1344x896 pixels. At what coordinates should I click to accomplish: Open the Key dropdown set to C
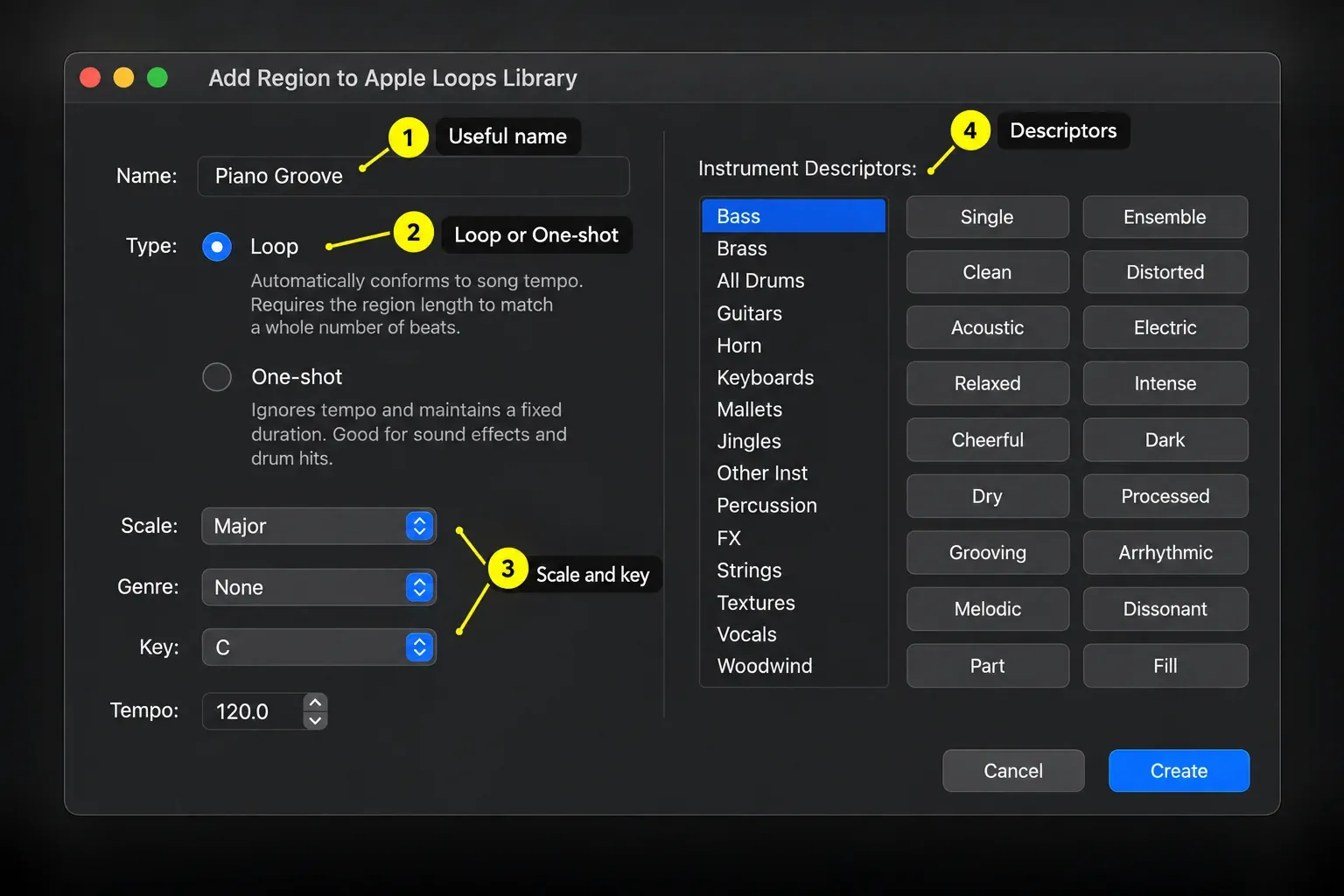[318, 647]
